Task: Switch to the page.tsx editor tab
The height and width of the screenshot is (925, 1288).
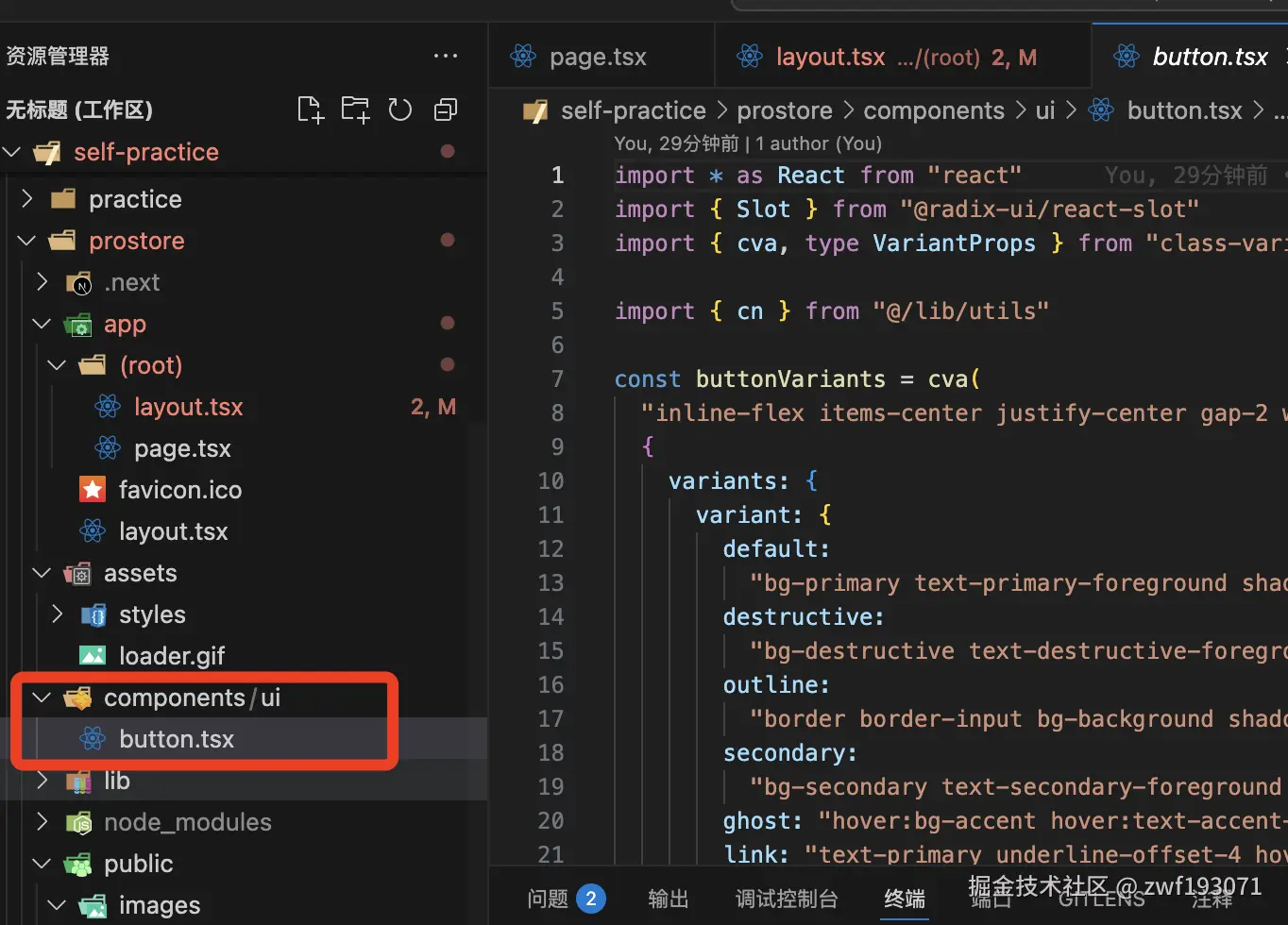Action: [x=578, y=57]
